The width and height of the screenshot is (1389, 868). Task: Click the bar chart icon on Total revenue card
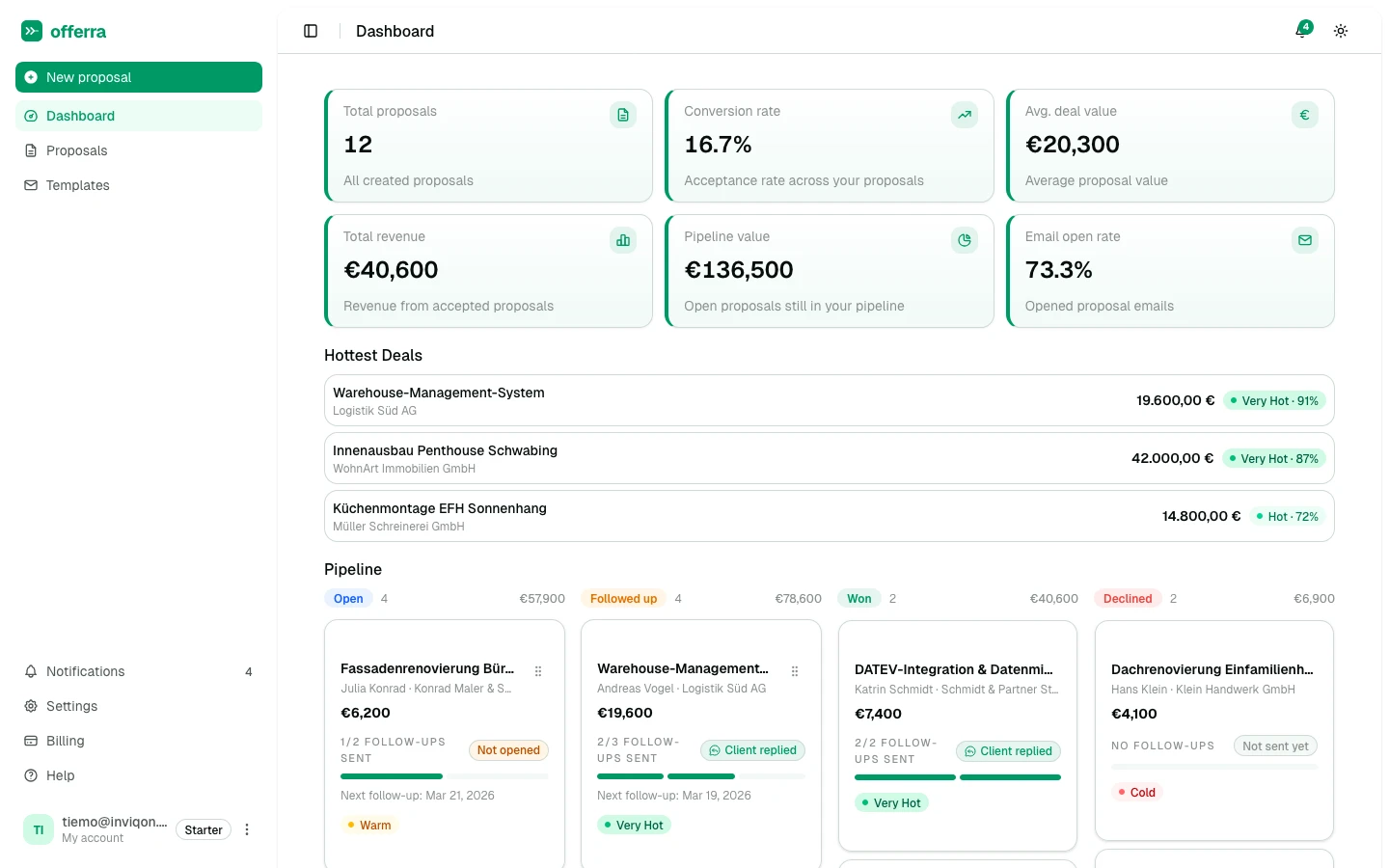623,240
